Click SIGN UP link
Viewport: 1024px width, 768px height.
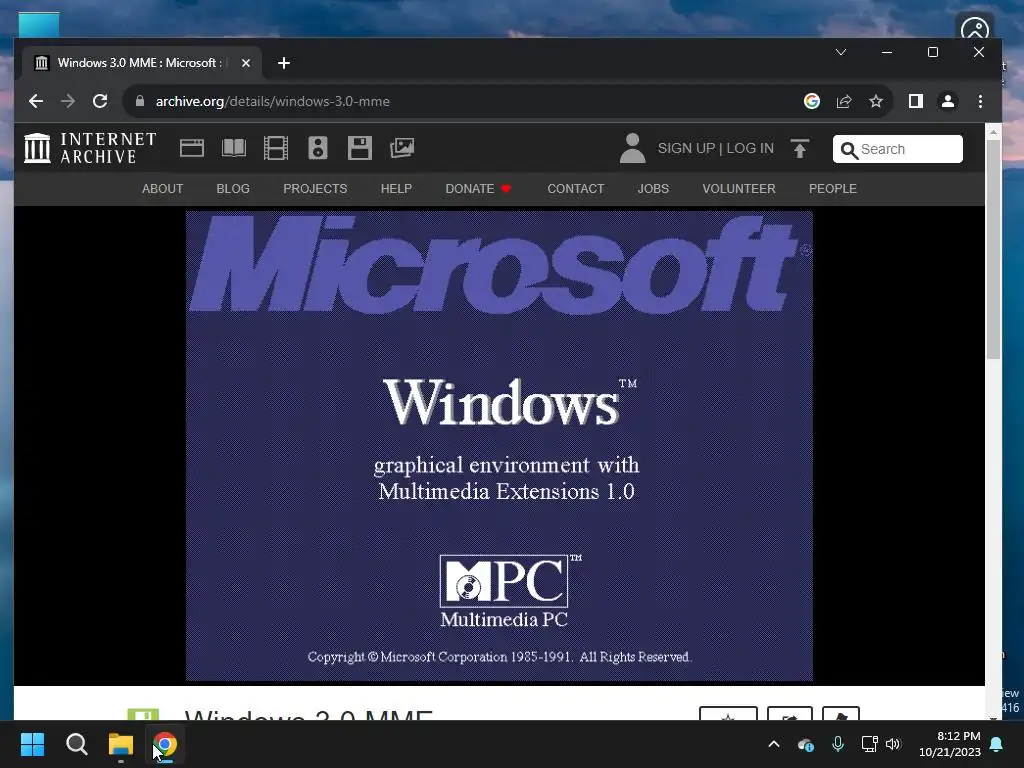tap(686, 148)
